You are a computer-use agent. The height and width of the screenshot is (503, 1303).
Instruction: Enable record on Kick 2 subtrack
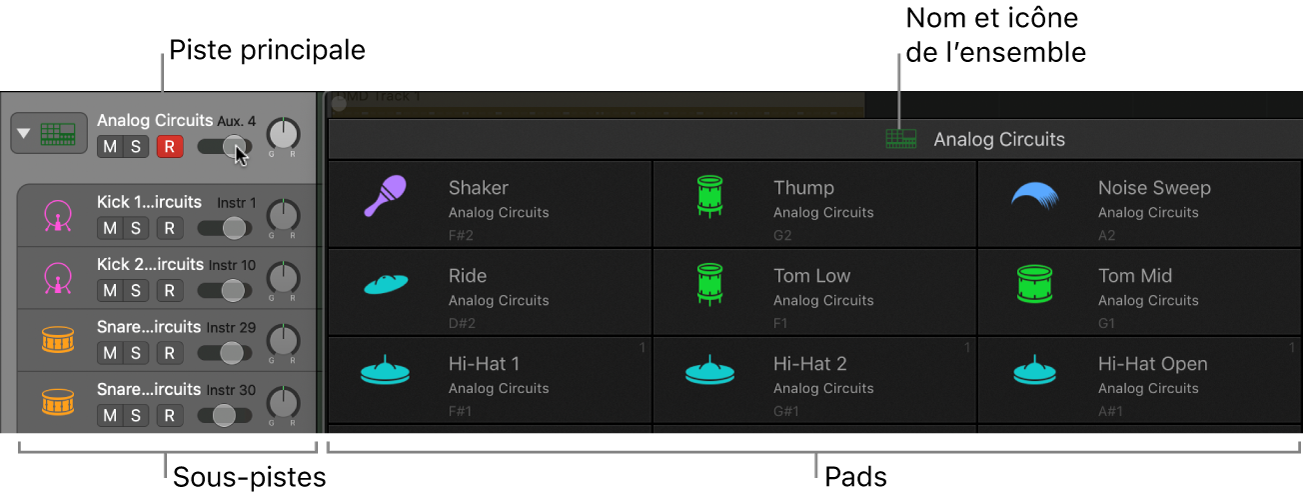pos(169,291)
